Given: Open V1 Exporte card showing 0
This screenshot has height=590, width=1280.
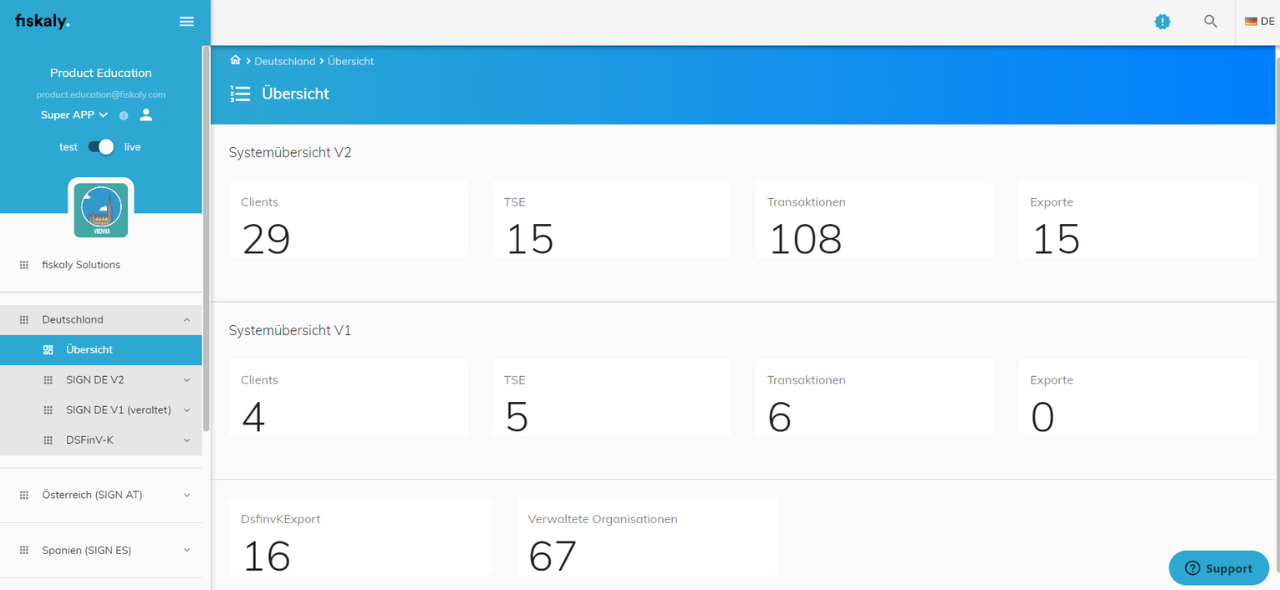Looking at the screenshot, I should pyautogui.click(x=1137, y=398).
